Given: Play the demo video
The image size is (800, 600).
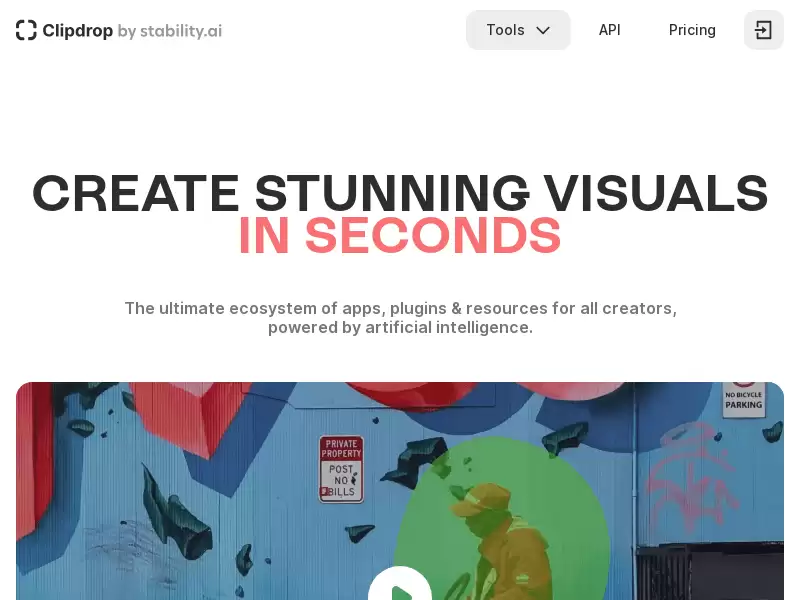Looking at the screenshot, I should [x=400, y=590].
